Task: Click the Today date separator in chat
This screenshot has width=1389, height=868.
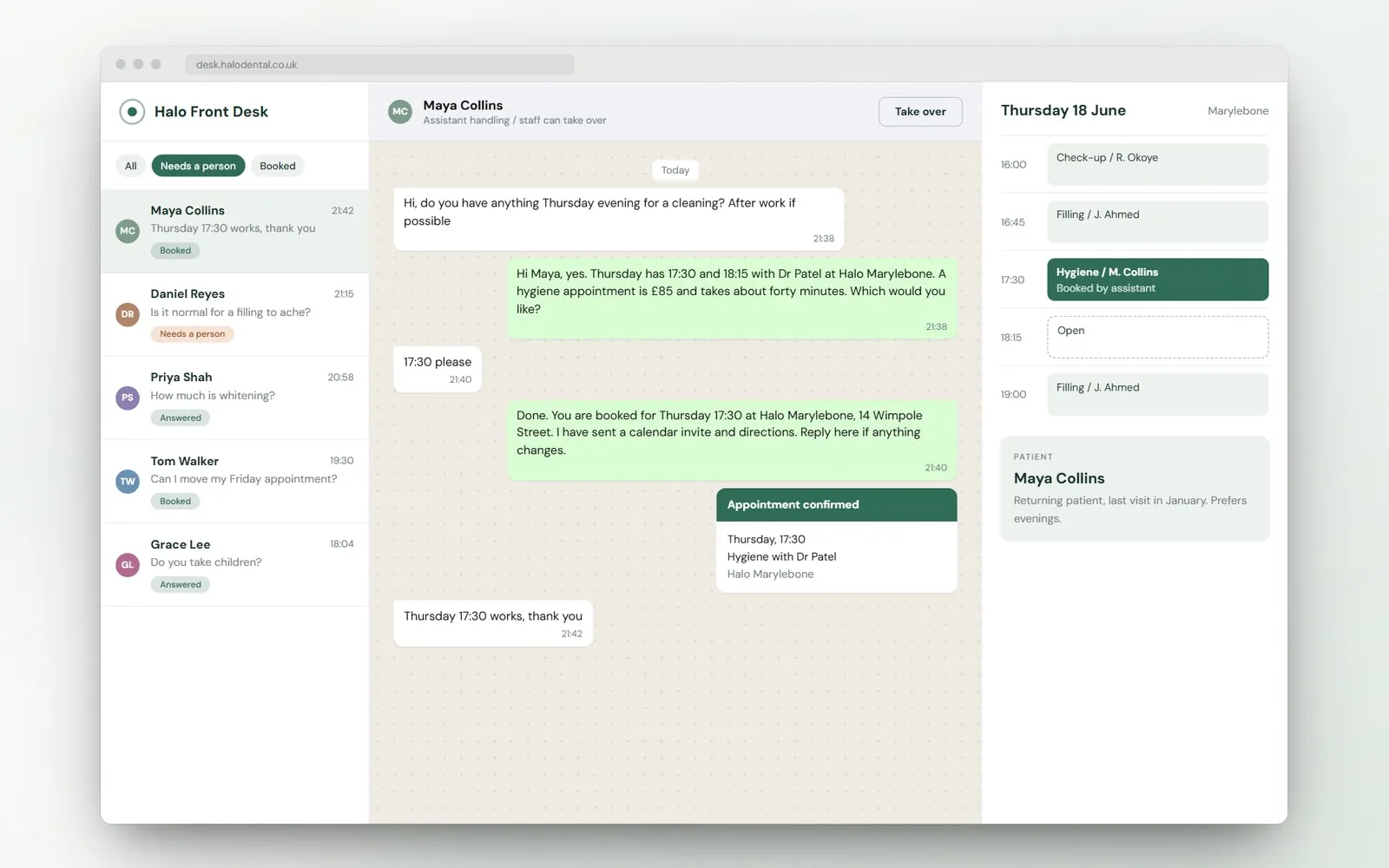Action: coord(675,170)
